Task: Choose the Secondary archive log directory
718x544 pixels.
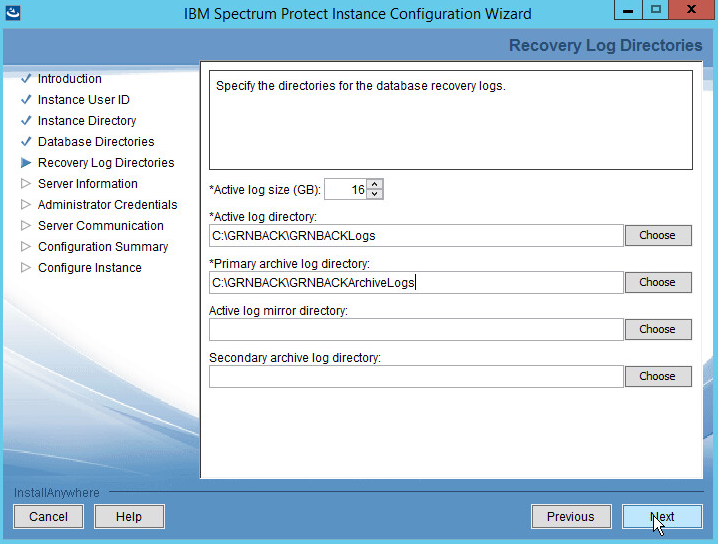Action: pos(657,376)
